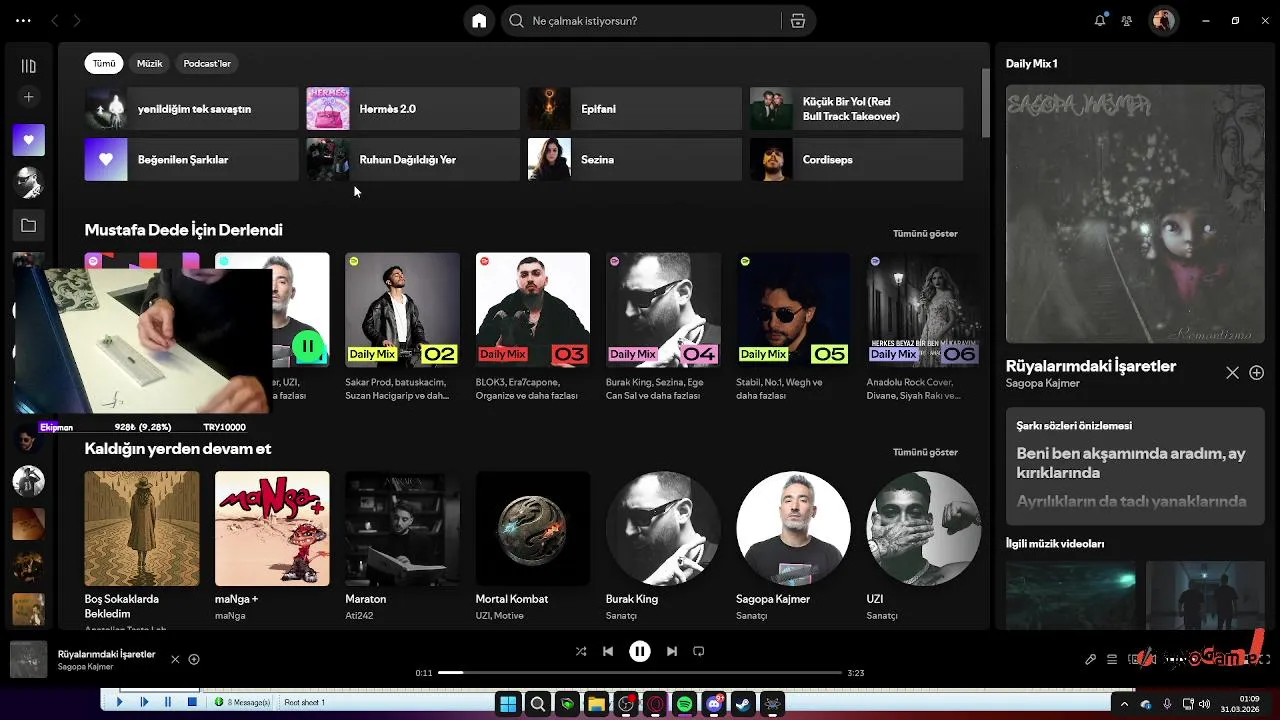The height and width of the screenshot is (720, 1280).
Task: Open maNga + album cover
Action: (272, 528)
